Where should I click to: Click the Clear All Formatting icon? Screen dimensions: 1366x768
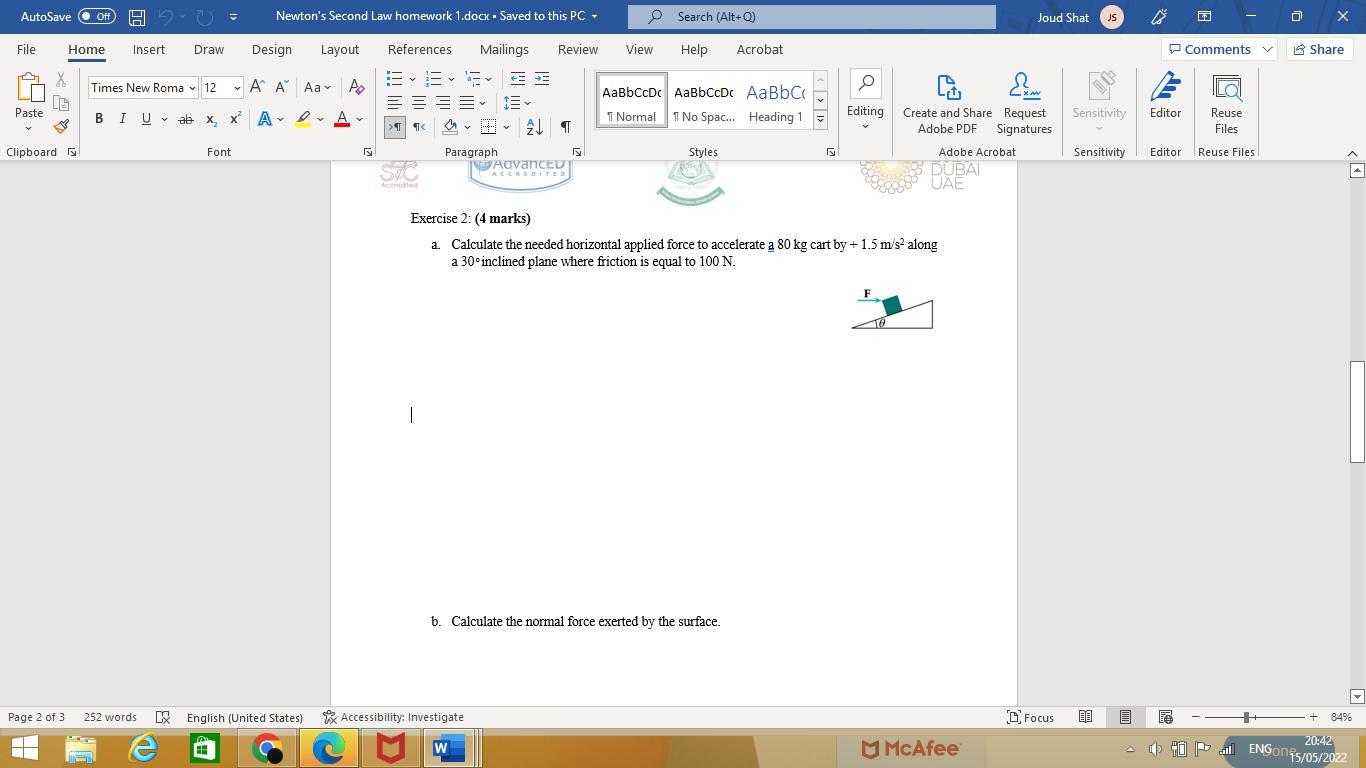356,88
